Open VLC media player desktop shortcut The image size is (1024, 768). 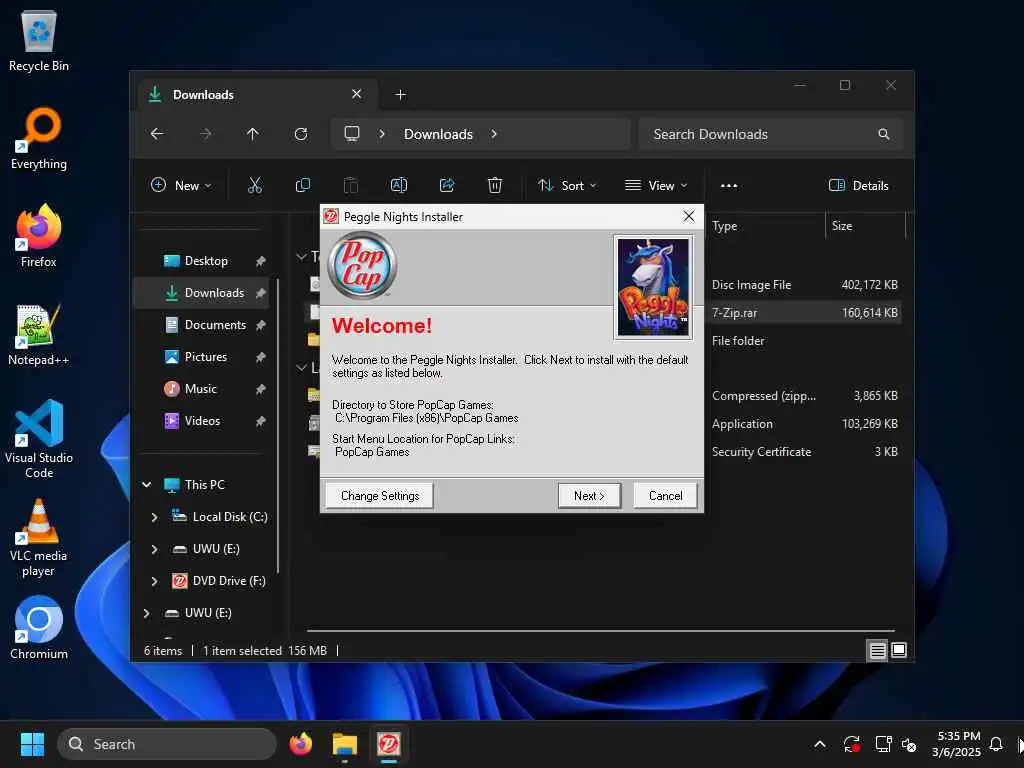tap(39, 538)
